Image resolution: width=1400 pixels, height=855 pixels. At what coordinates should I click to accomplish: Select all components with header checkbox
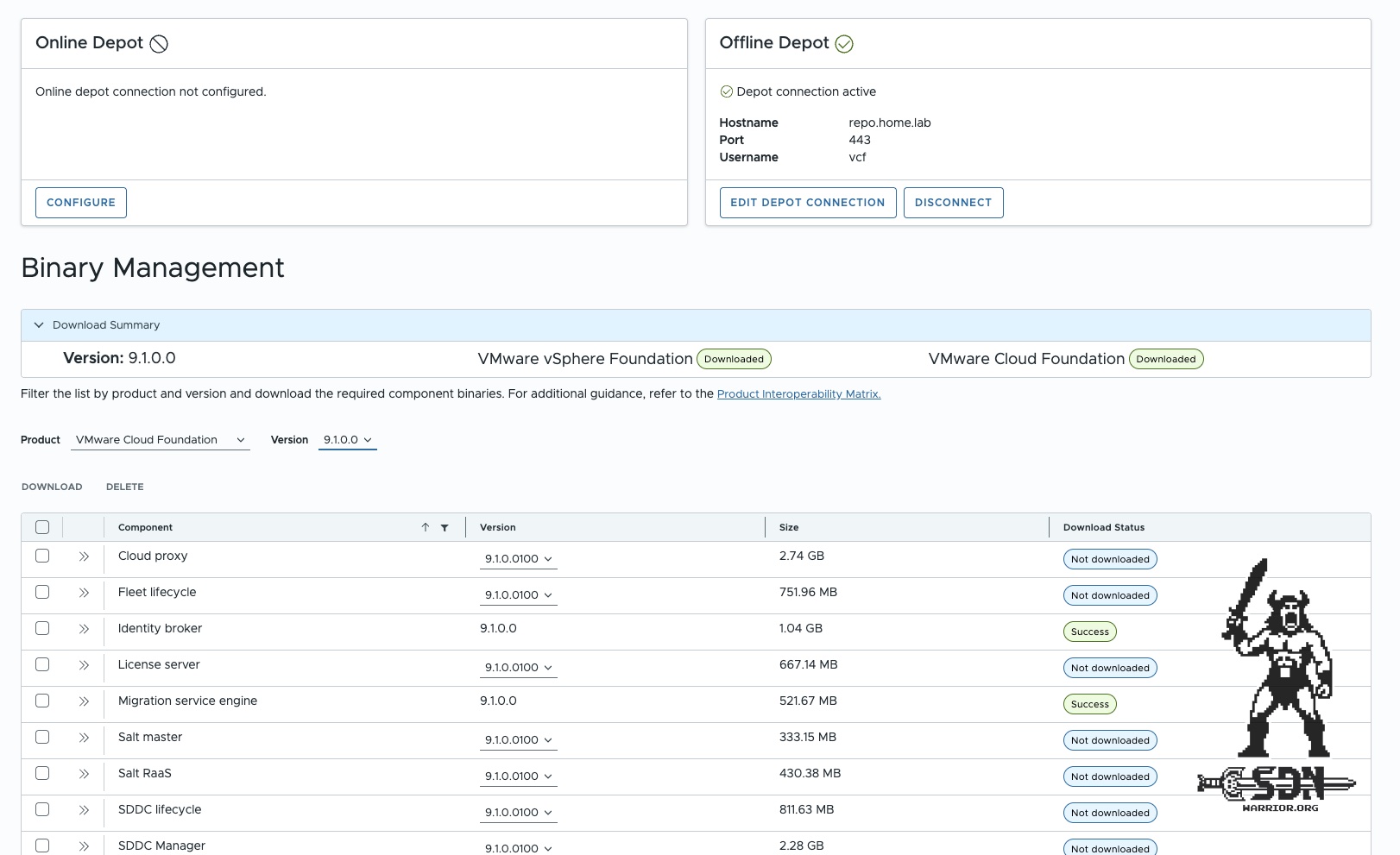click(42, 527)
